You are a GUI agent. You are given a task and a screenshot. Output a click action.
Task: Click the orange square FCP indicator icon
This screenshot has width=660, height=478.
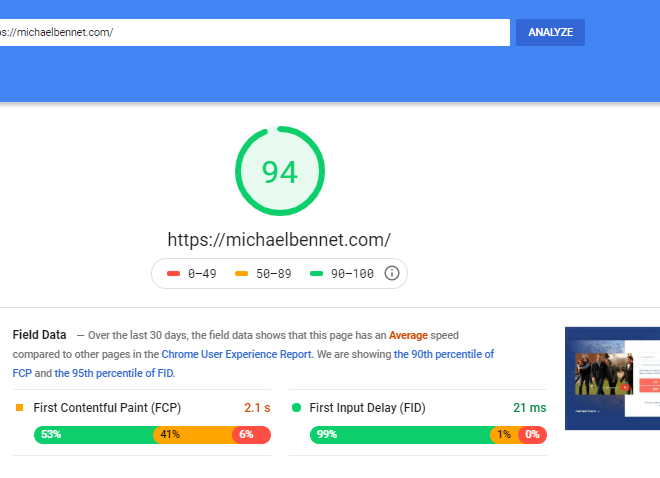(19, 407)
